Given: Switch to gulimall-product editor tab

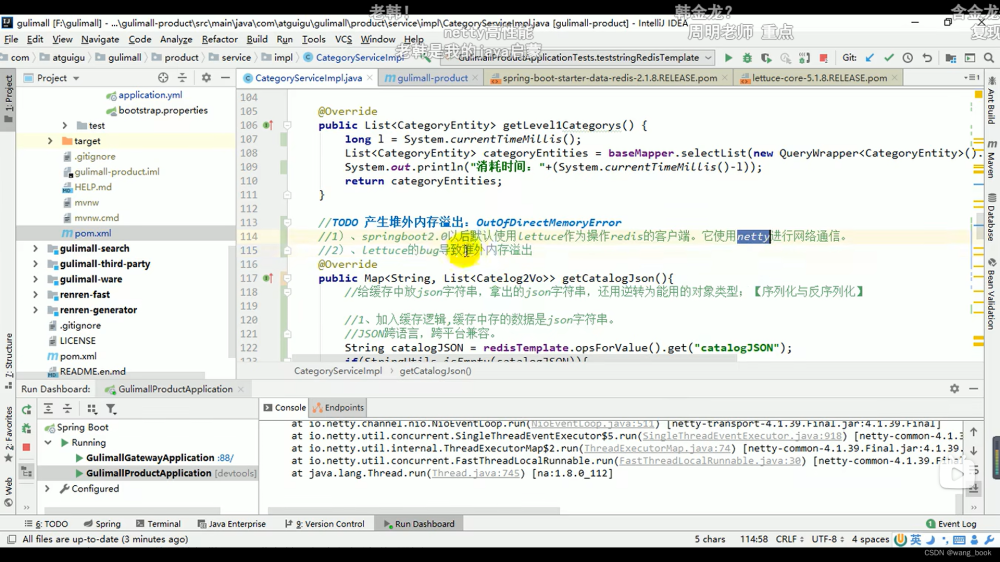Looking at the screenshot, I should [432, 78].
